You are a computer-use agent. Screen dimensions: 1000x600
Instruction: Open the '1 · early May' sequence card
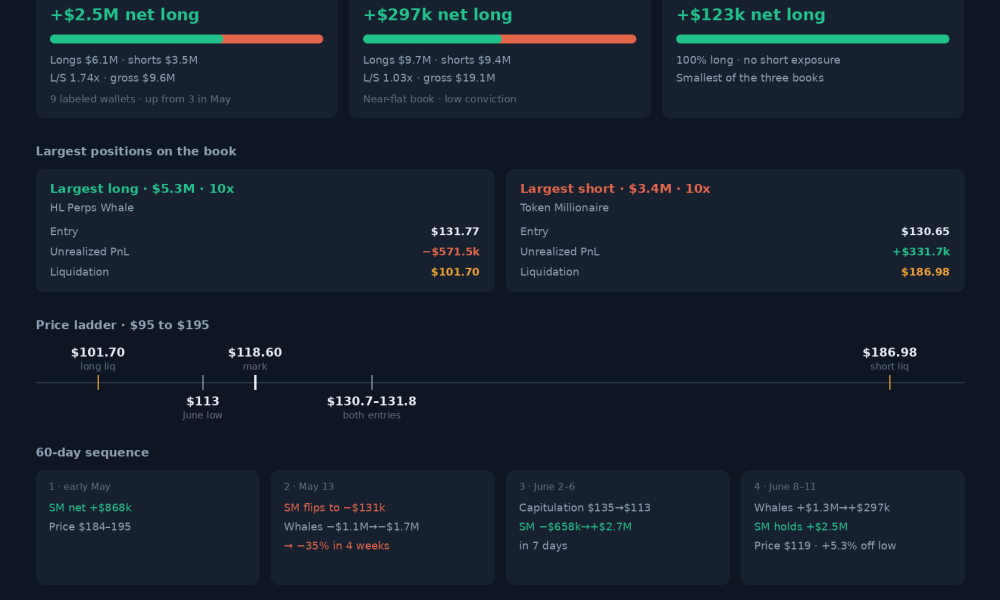tap(147, 527)
